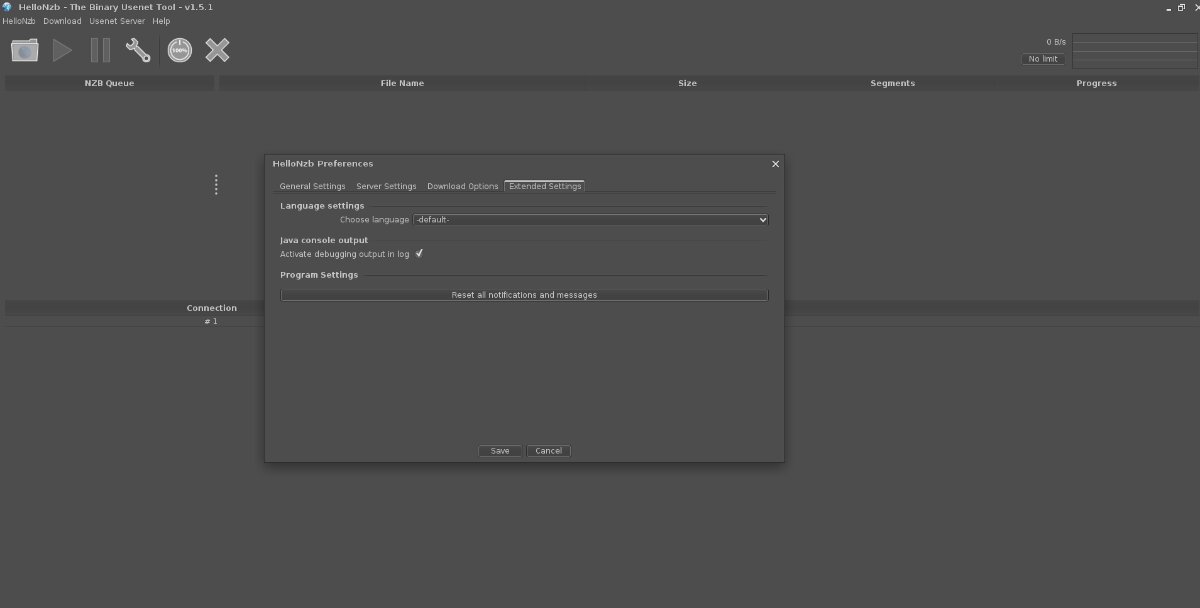Click the open NZB file folder icon
This screenshot has width=1200, height=608.
tap(25, 50)
